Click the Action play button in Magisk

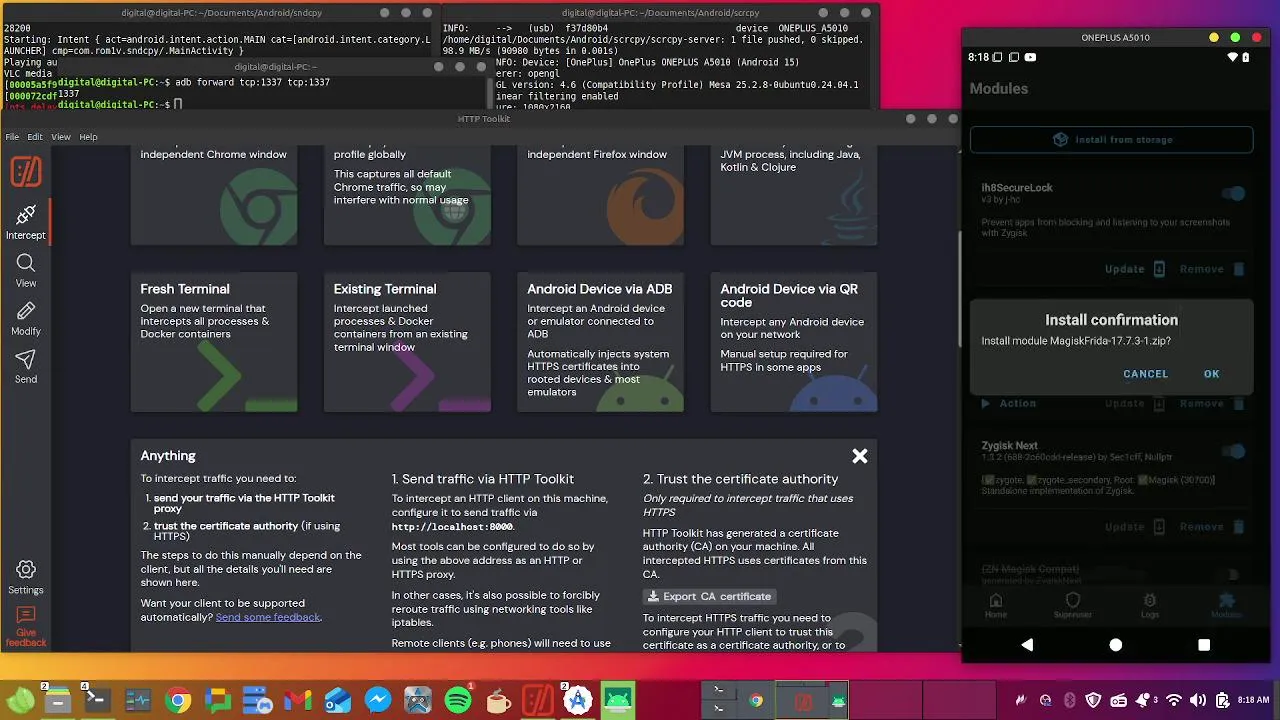[x=1009, y=404]
